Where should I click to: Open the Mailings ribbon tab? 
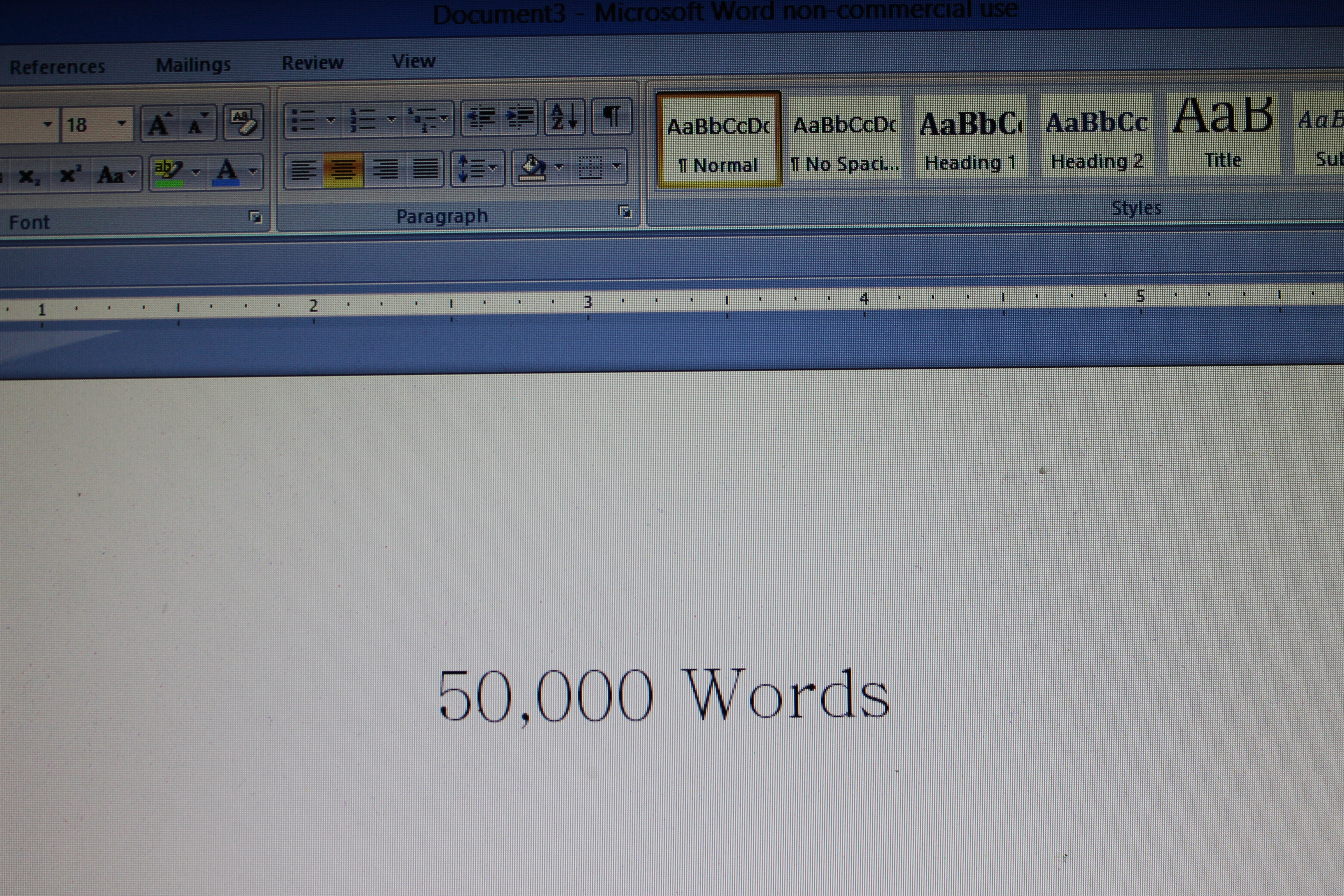(x=193, y=65)
